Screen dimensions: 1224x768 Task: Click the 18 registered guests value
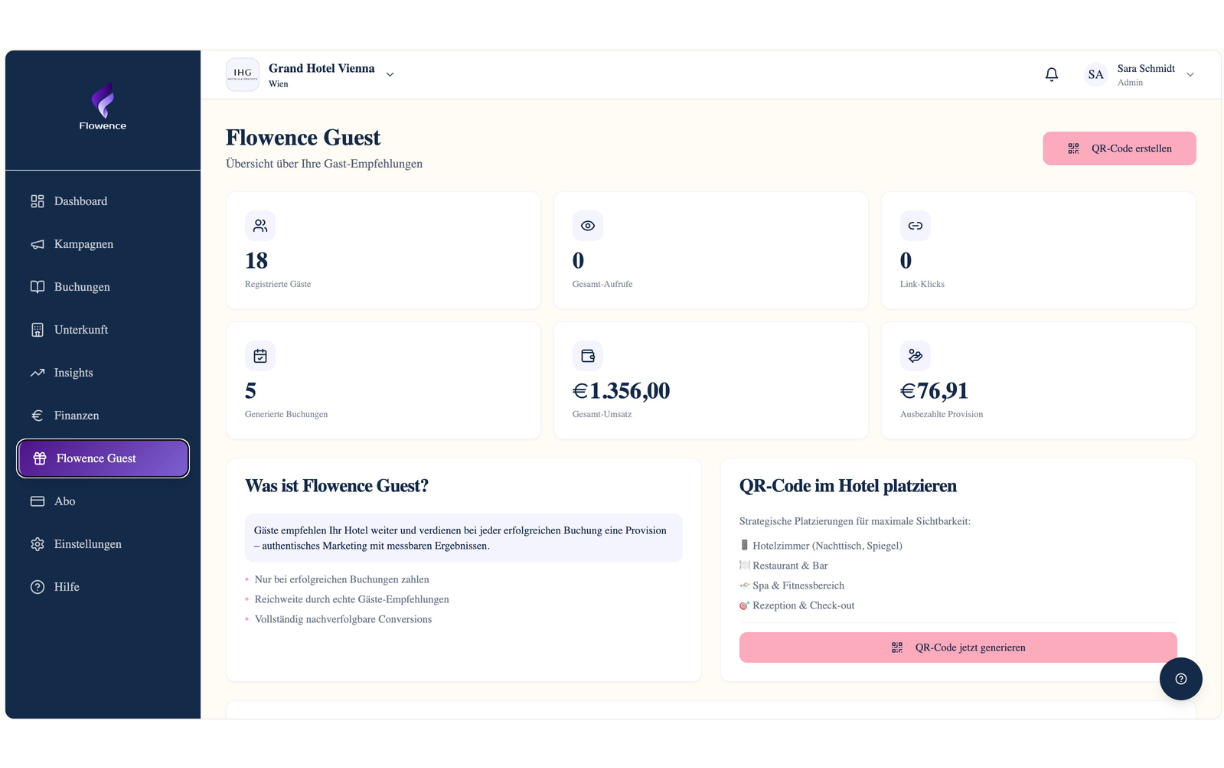pos(256,261)
